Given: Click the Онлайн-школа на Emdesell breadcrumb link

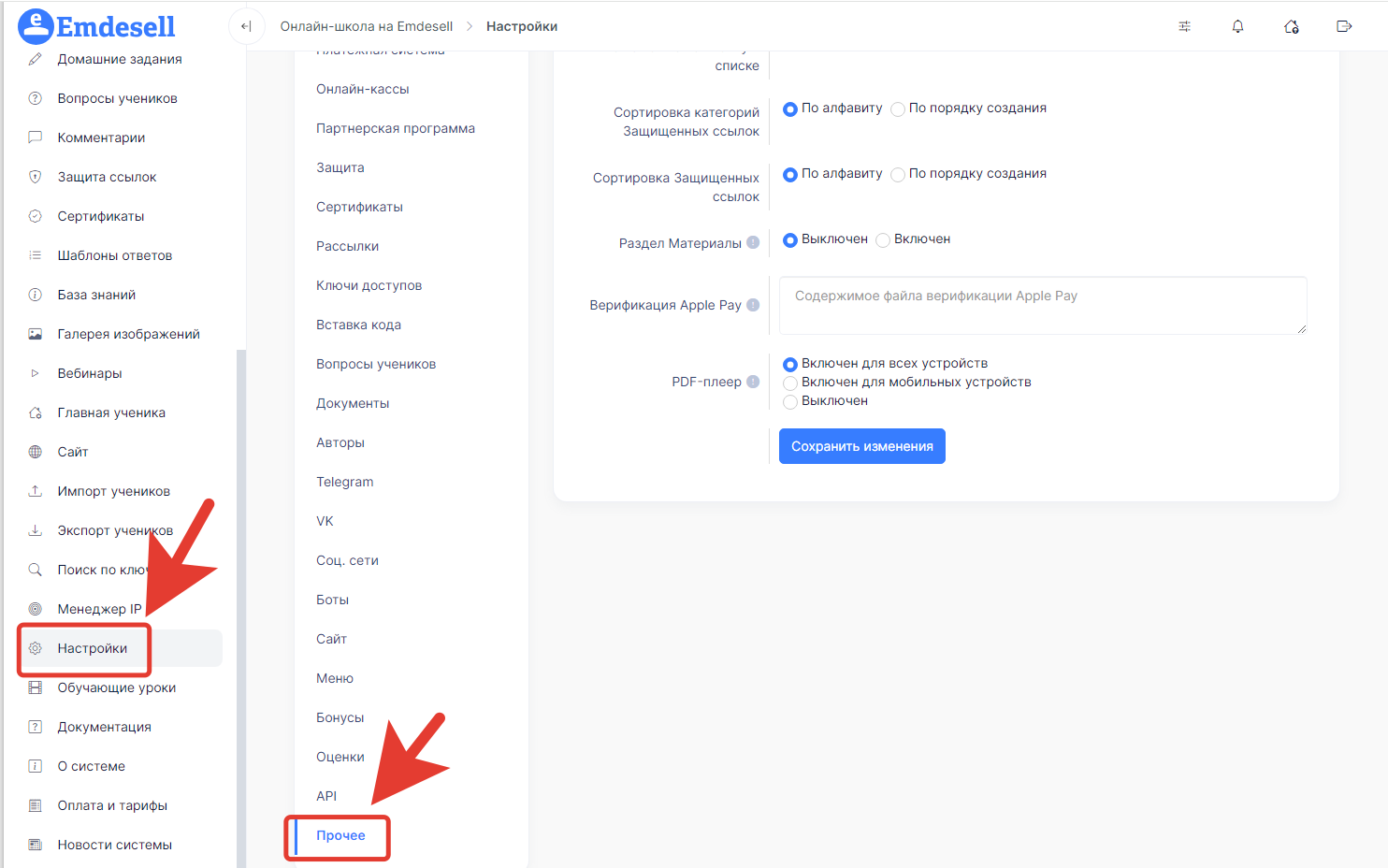Looking at the screenshot, I should (367, 26).
